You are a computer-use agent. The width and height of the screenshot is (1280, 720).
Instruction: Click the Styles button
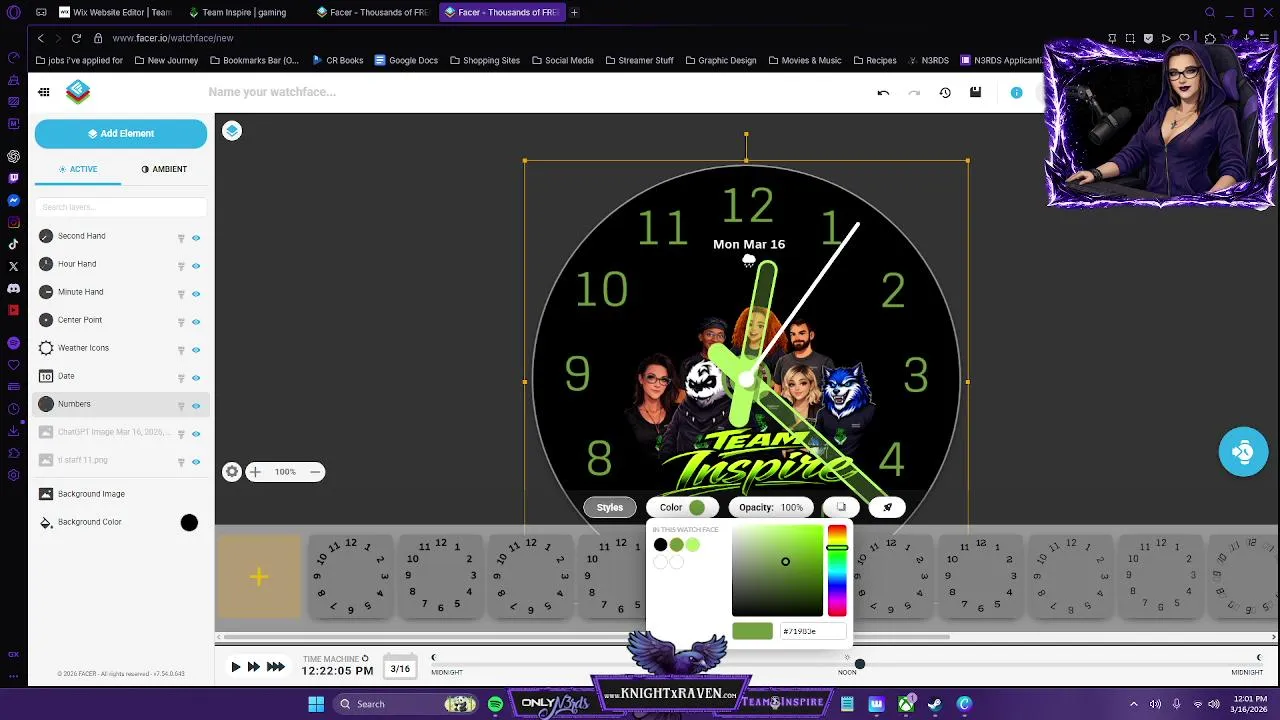click(610, 507)
